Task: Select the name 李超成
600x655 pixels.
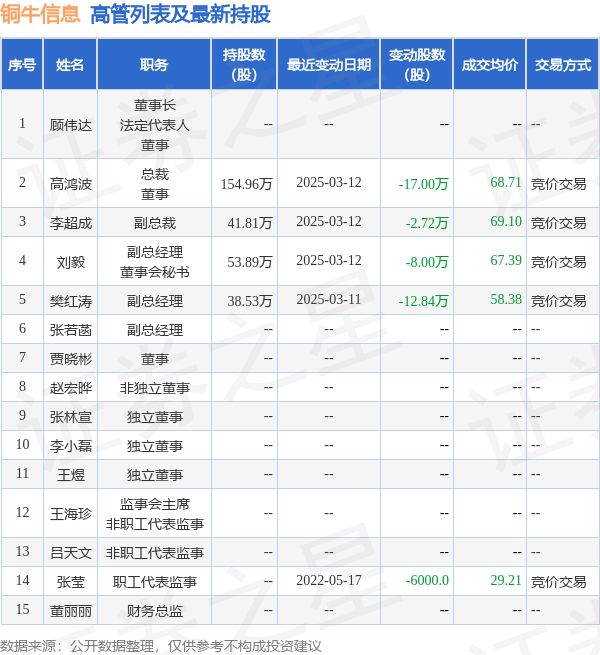Action: (x=71, y=223)
